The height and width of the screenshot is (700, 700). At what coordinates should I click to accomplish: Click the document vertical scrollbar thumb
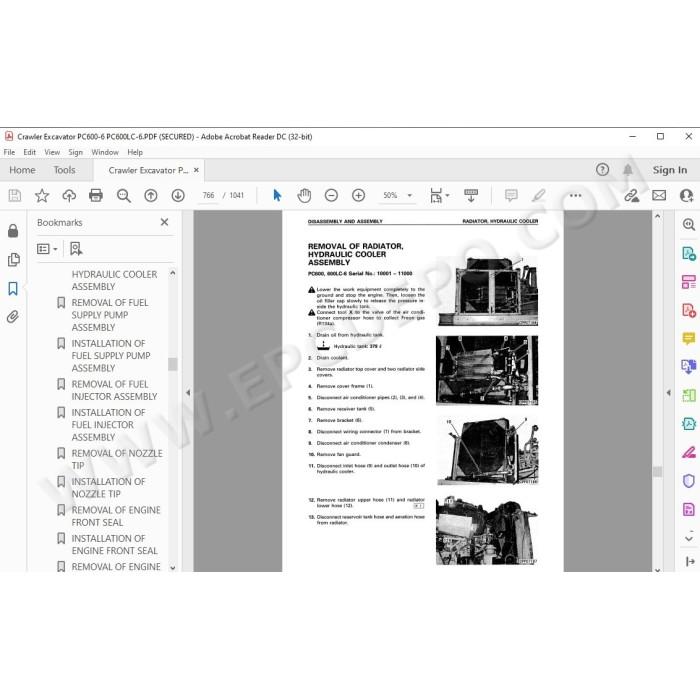point(658,472)
